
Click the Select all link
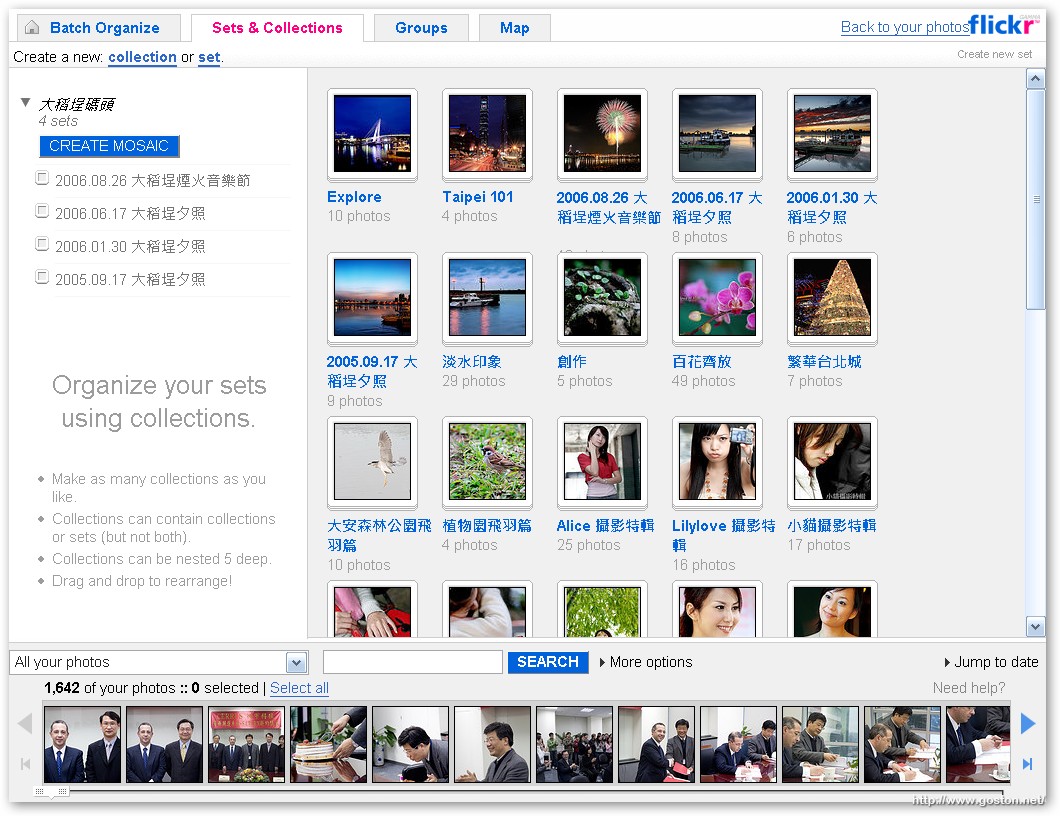299,688
